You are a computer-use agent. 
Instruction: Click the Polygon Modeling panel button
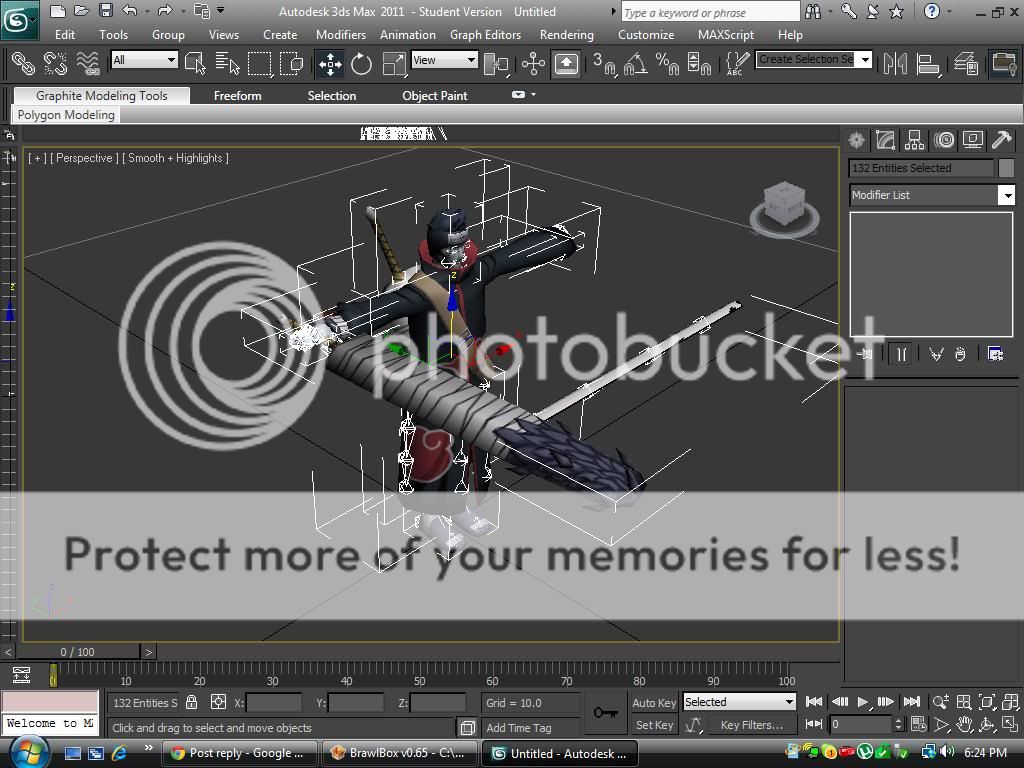[x=66, y=115]
